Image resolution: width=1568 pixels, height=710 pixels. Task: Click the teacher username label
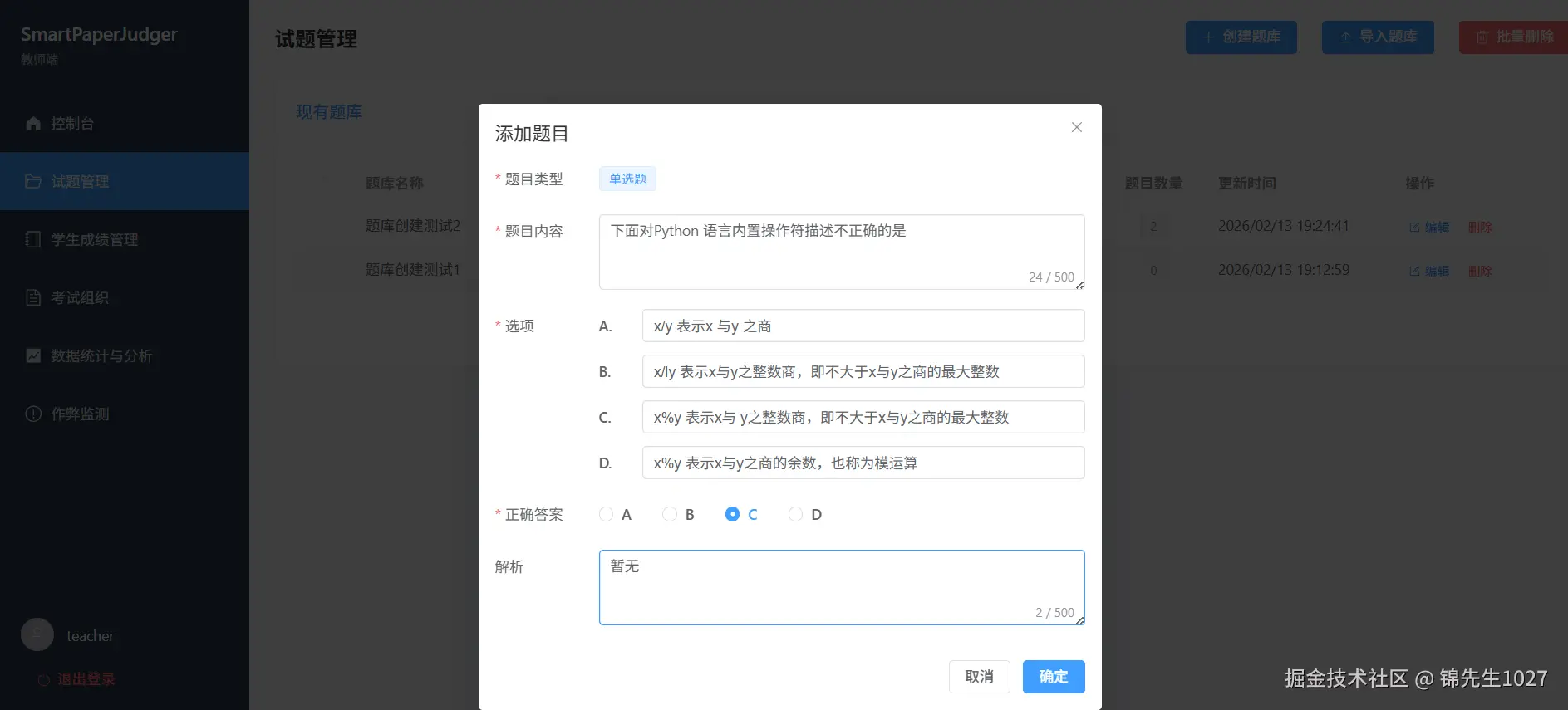click(90, 636)
